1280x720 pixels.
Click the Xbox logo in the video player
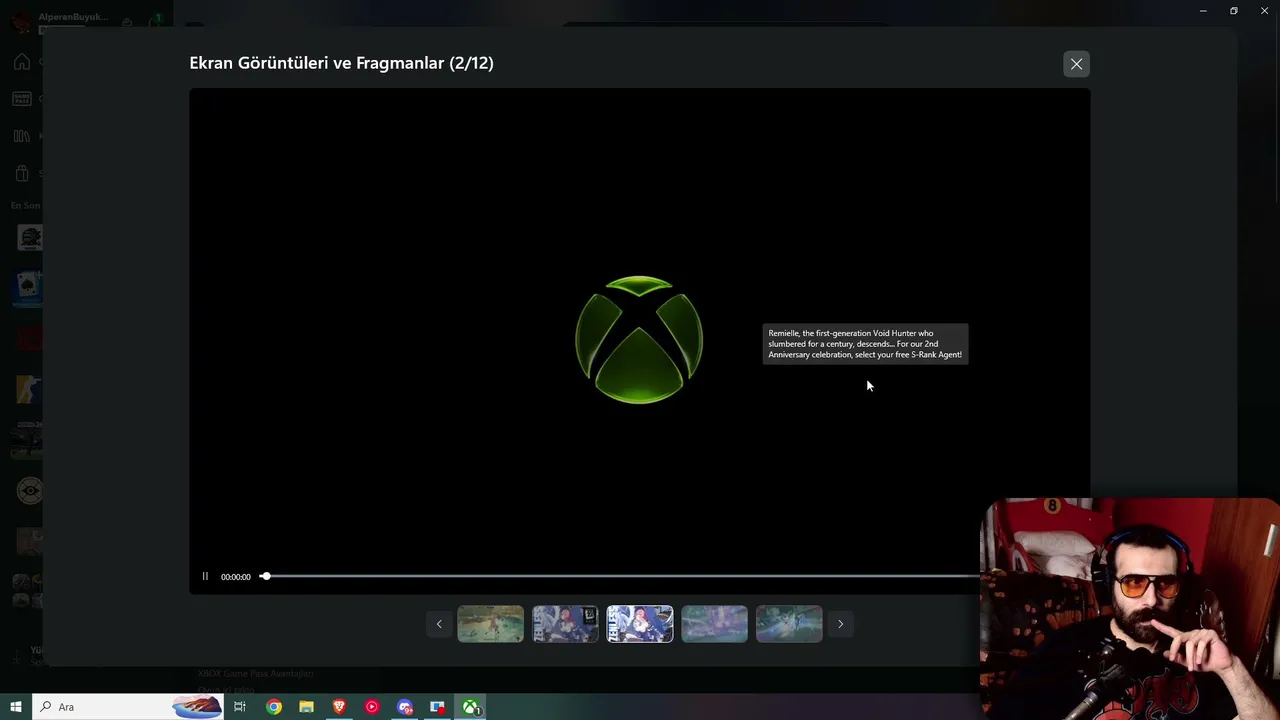[x=639, y=340]
